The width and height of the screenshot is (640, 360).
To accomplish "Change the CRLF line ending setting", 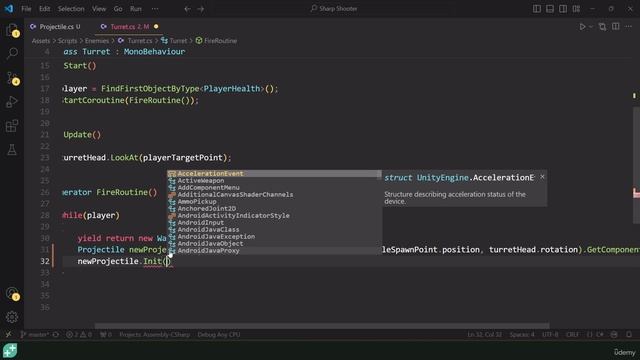I will 572,335.
